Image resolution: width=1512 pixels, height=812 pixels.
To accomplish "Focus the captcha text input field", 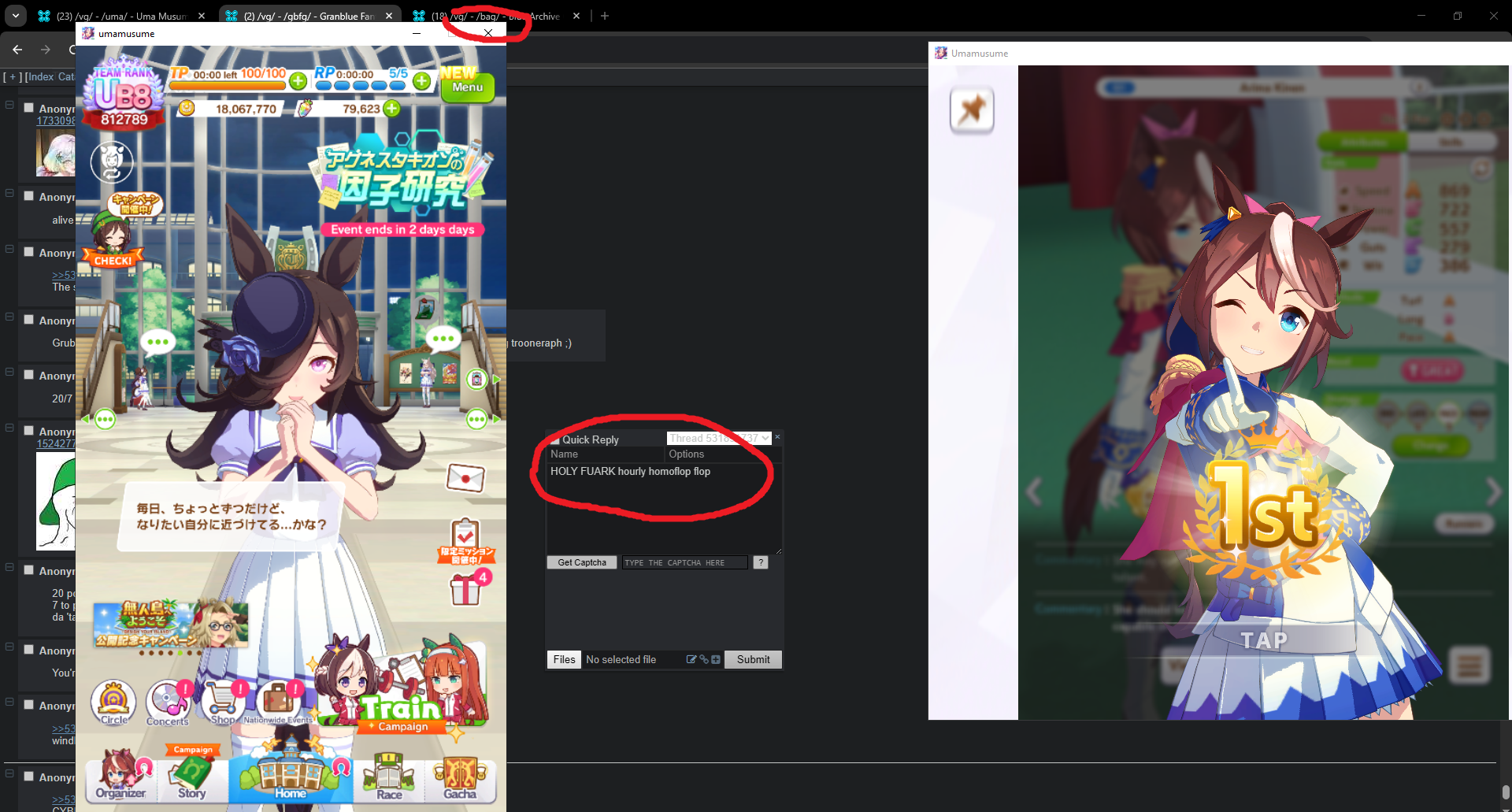I will pyautogui.click(x=684, y=562).
